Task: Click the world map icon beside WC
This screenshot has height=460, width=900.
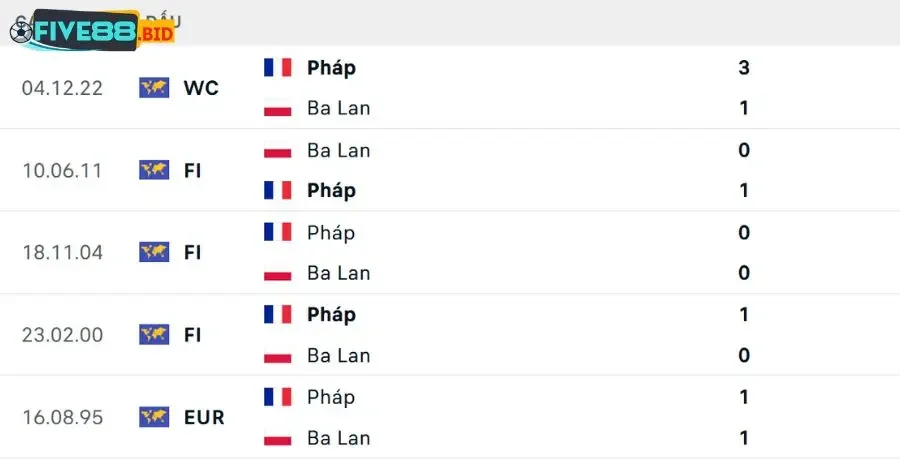Action: coord(154,88)
